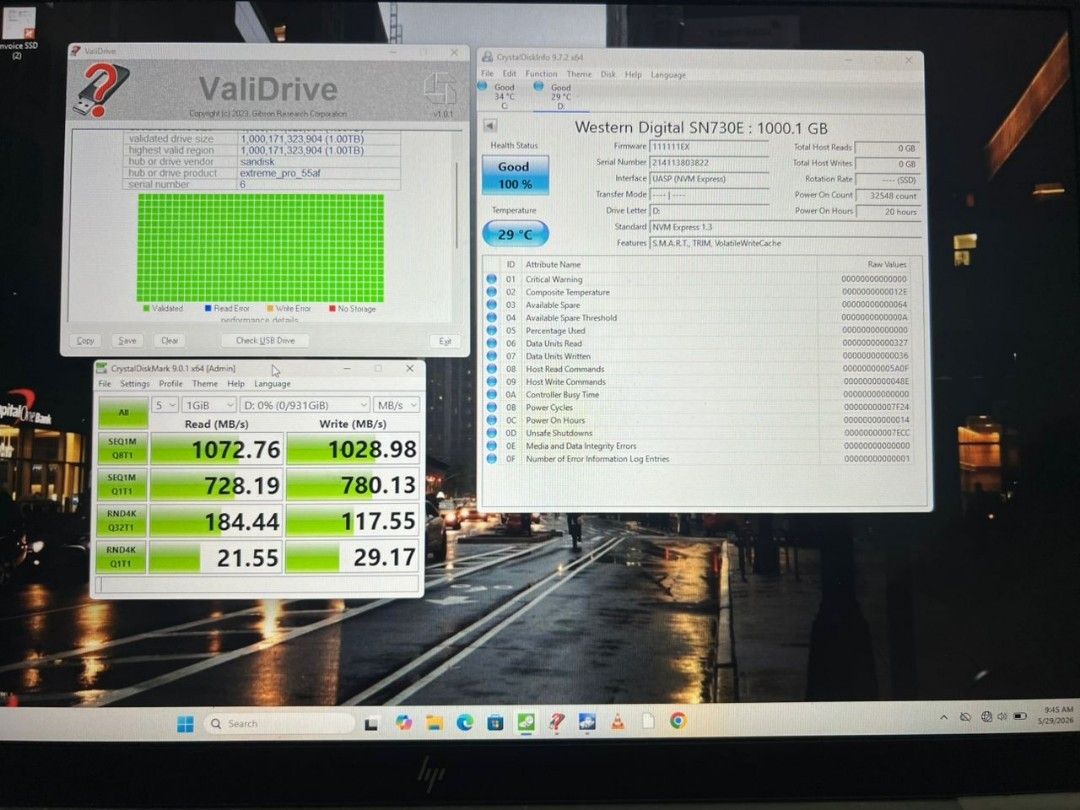Open File Explorer from the taskbar
Screen dimensions: 1080x810
point(434,723)
